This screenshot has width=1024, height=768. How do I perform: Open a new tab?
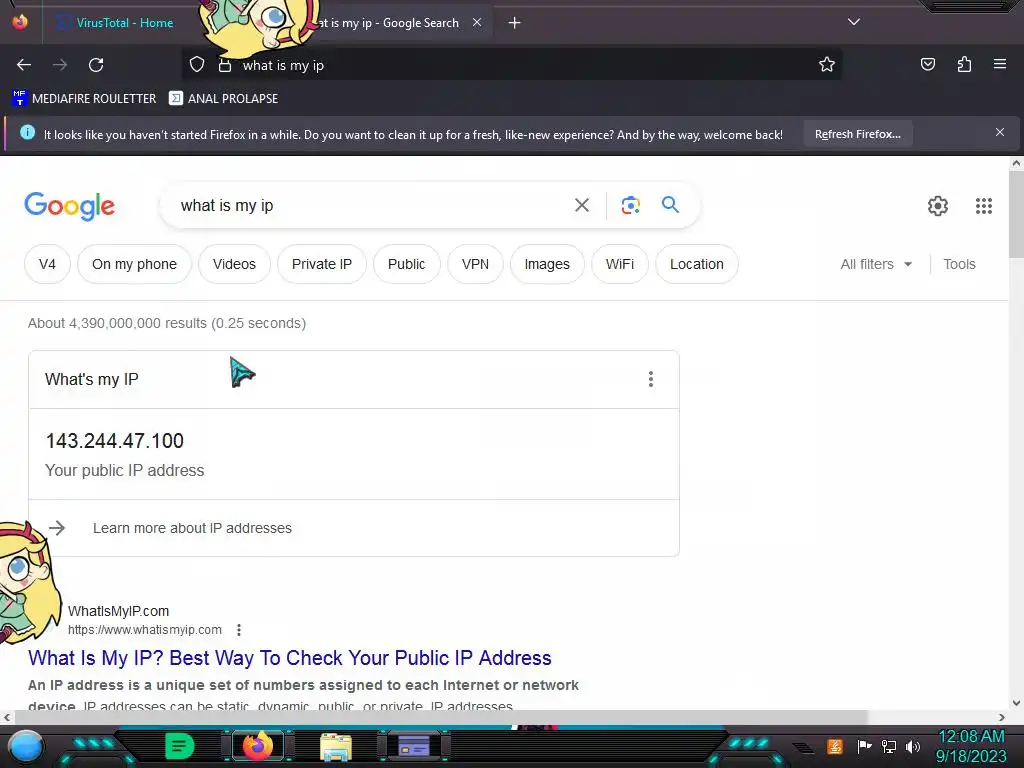(515, 23)
